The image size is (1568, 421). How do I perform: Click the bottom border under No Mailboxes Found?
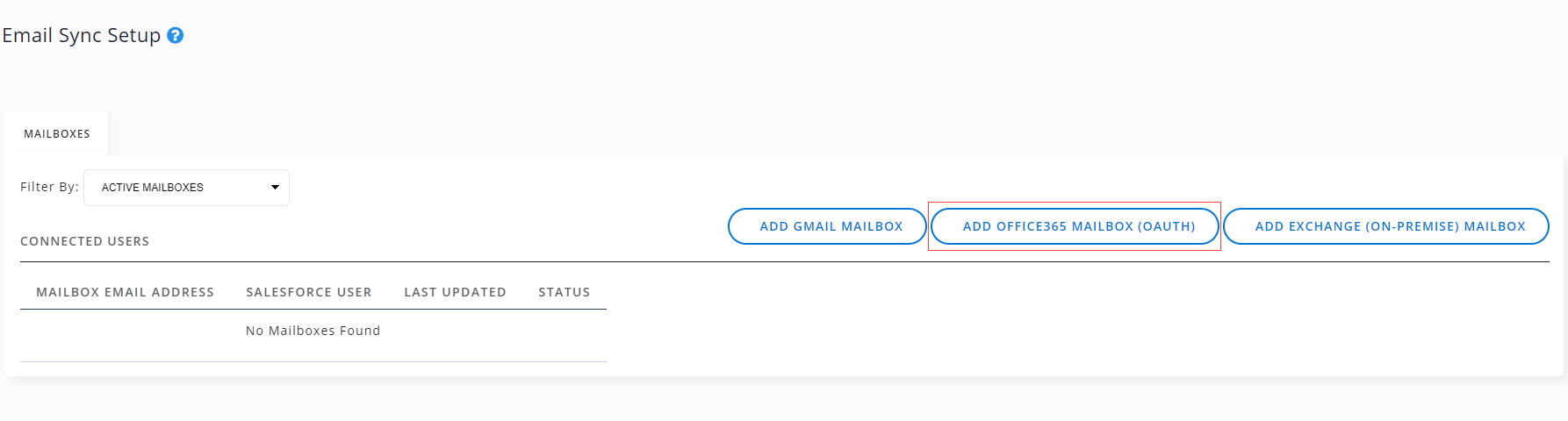click(x=313, y=361)
